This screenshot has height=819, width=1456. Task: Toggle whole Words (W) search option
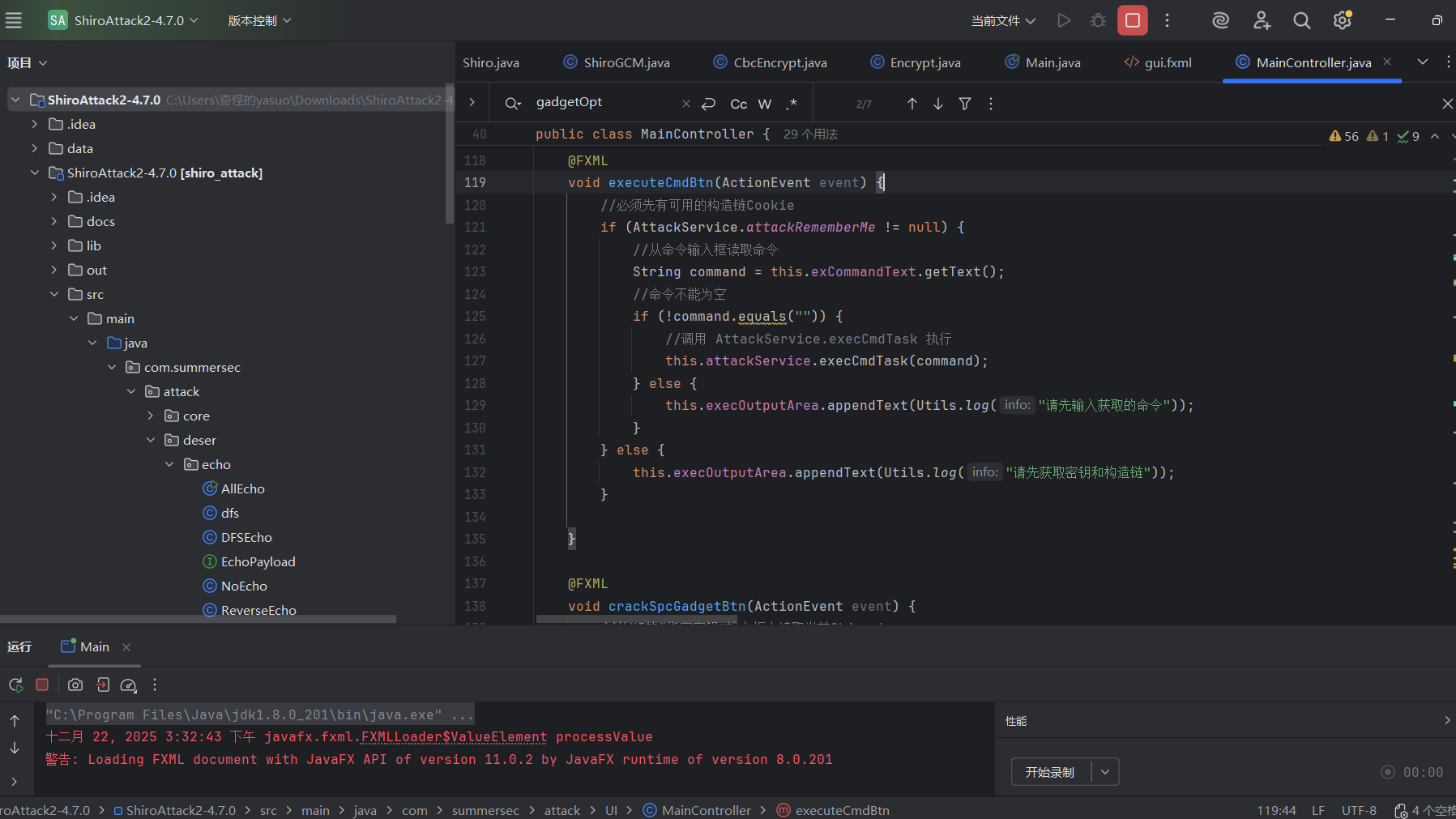[764, 104]
